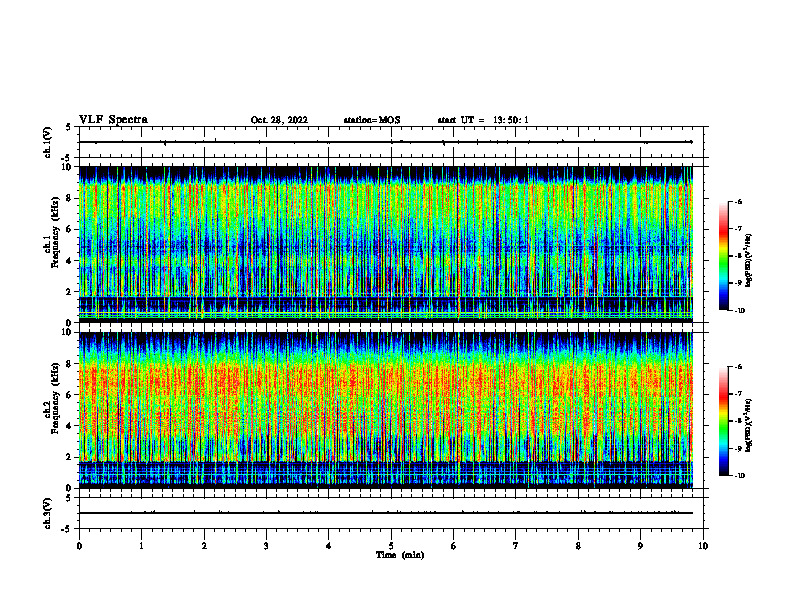Click the "2" kHz tick on ch.2 spectrogram axis
Image resolution: width=792 pixels, height=612 pixels.
point(70,457)
